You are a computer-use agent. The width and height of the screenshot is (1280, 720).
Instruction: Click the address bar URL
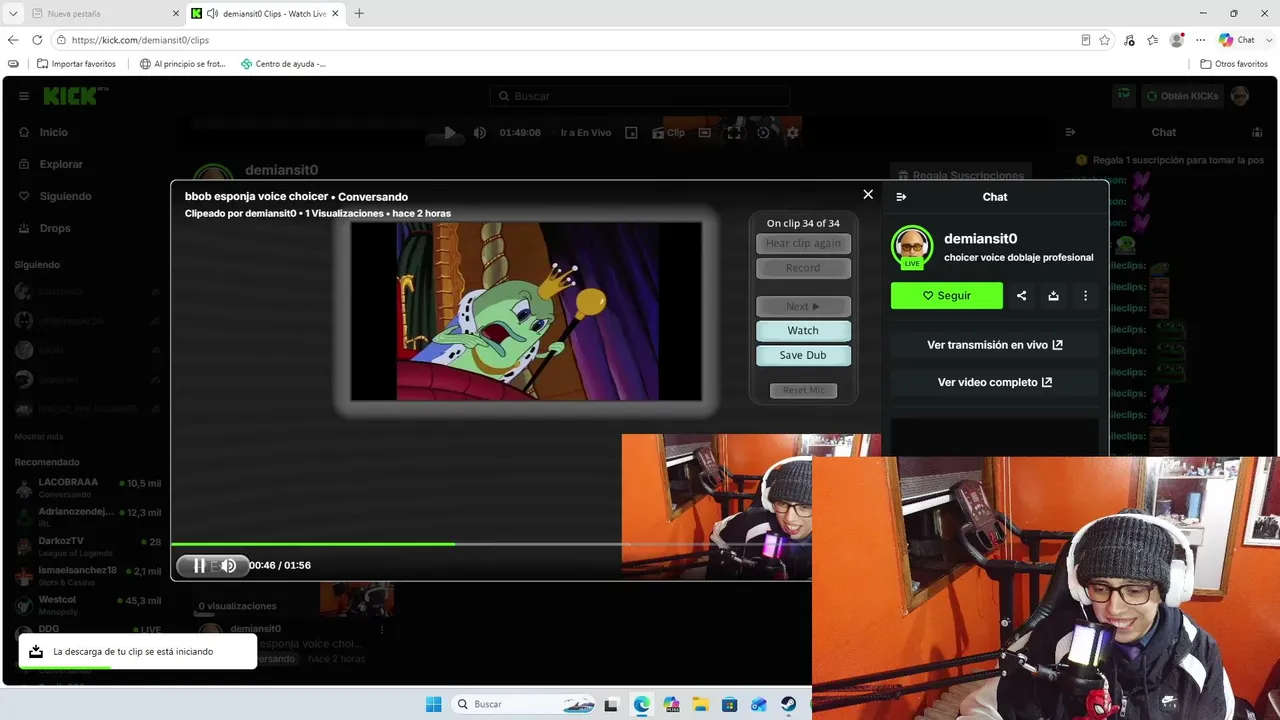point(140,40)
